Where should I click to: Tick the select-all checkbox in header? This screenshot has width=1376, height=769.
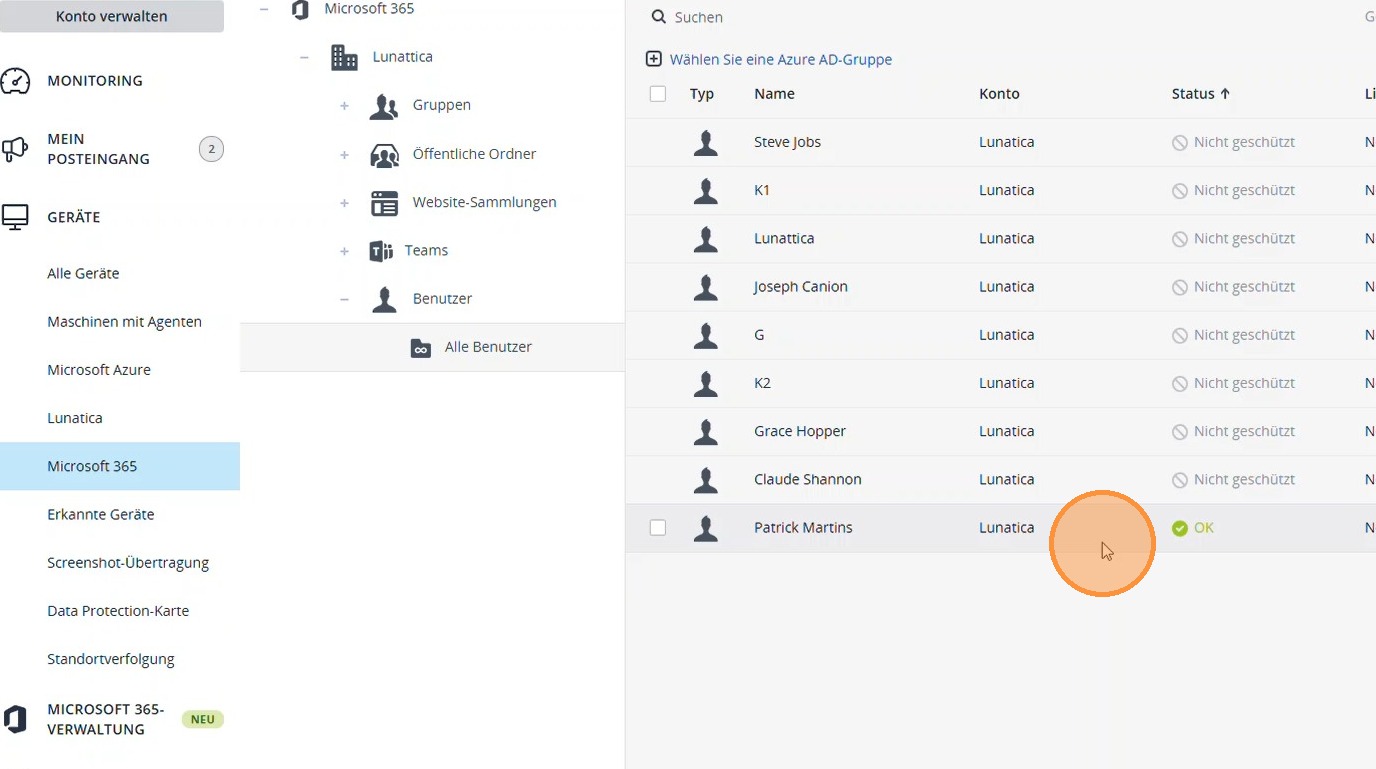(x=658, y=94)
